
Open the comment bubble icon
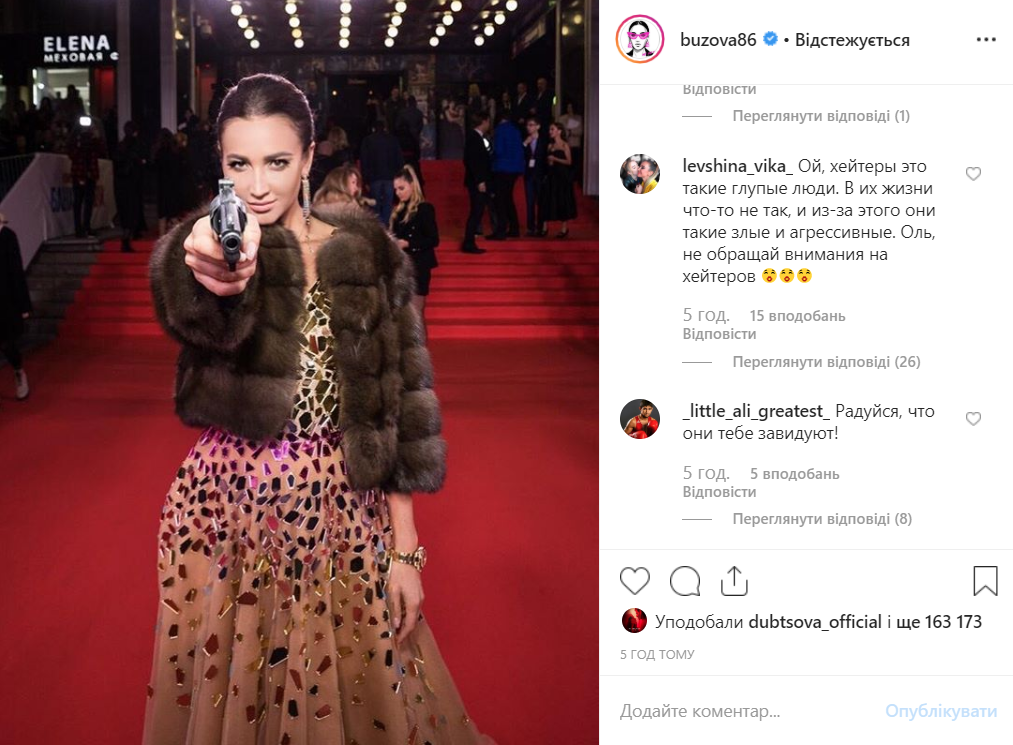coord(685,580)
